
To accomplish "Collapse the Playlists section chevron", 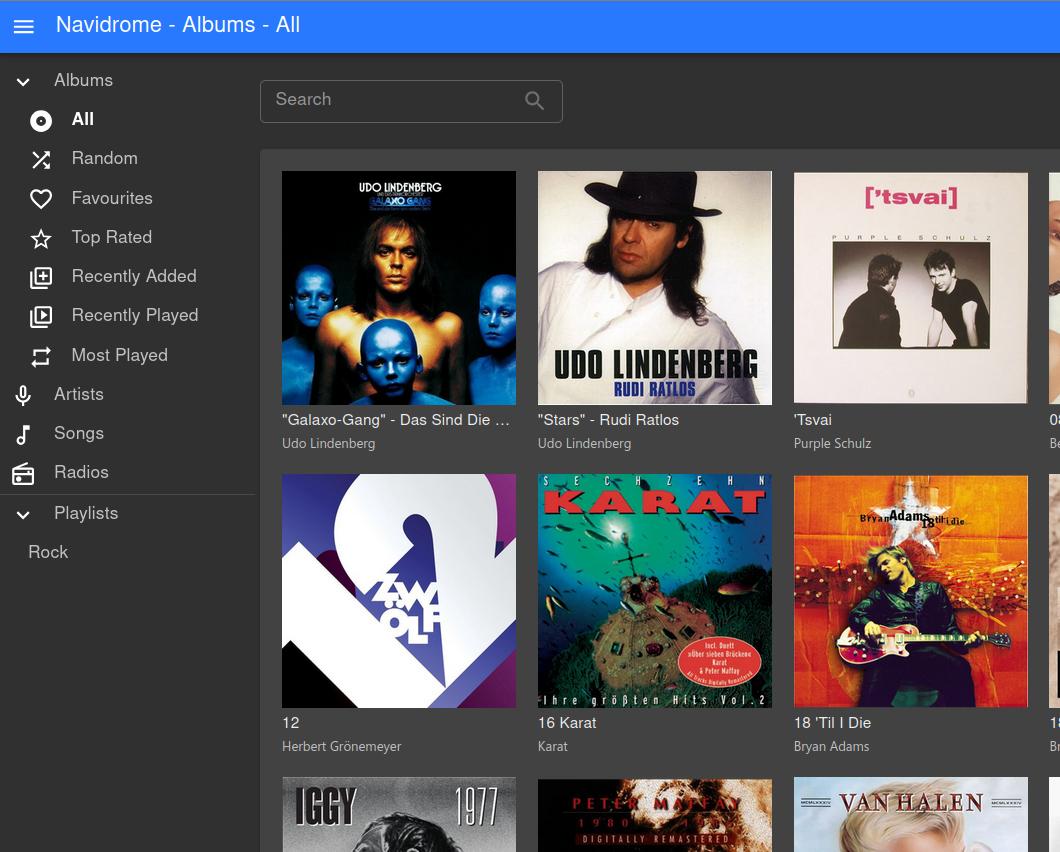I will click(24, 514).
